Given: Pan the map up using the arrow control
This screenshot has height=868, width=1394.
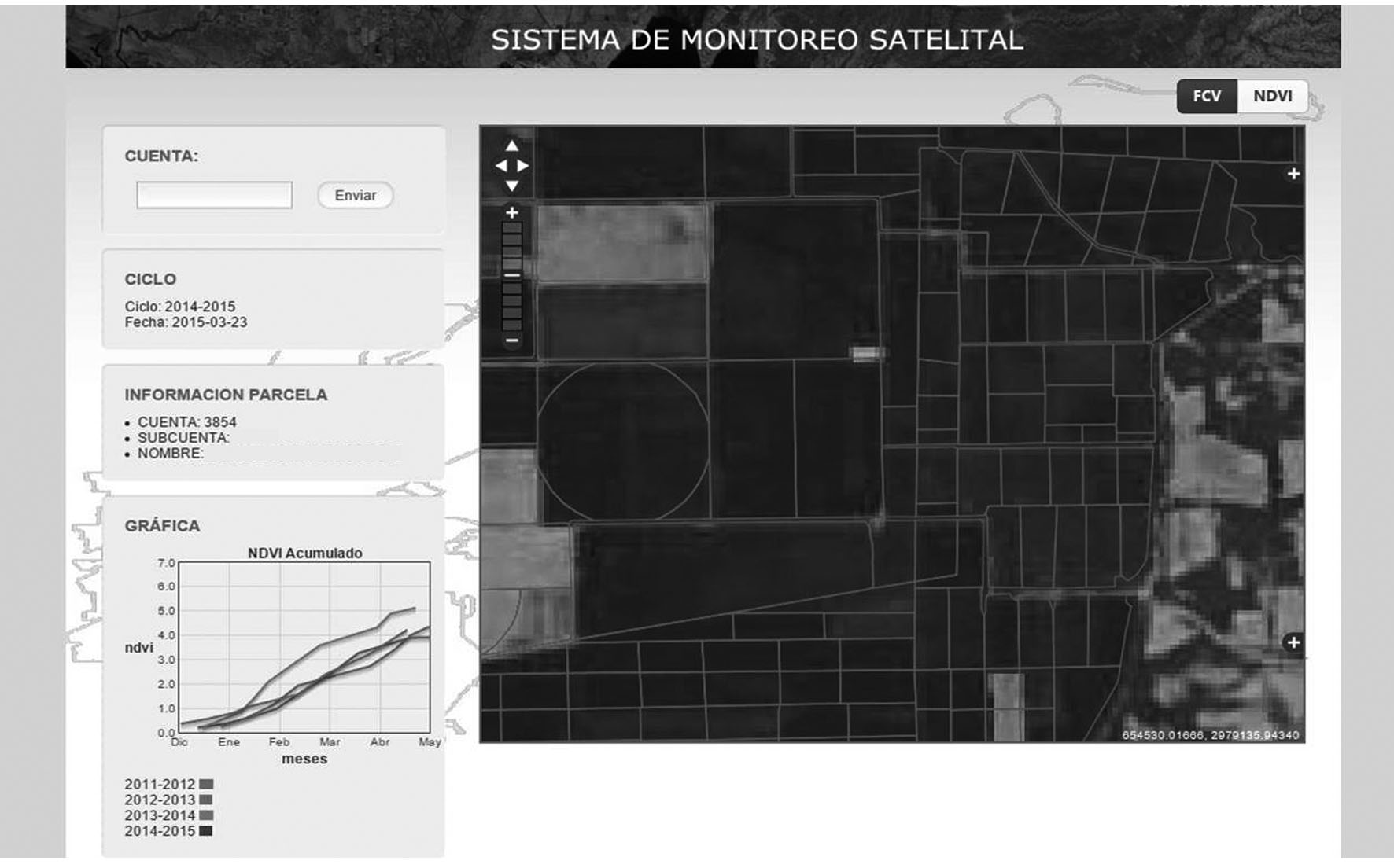Looking at the screenshot, I should pos(512,147).
